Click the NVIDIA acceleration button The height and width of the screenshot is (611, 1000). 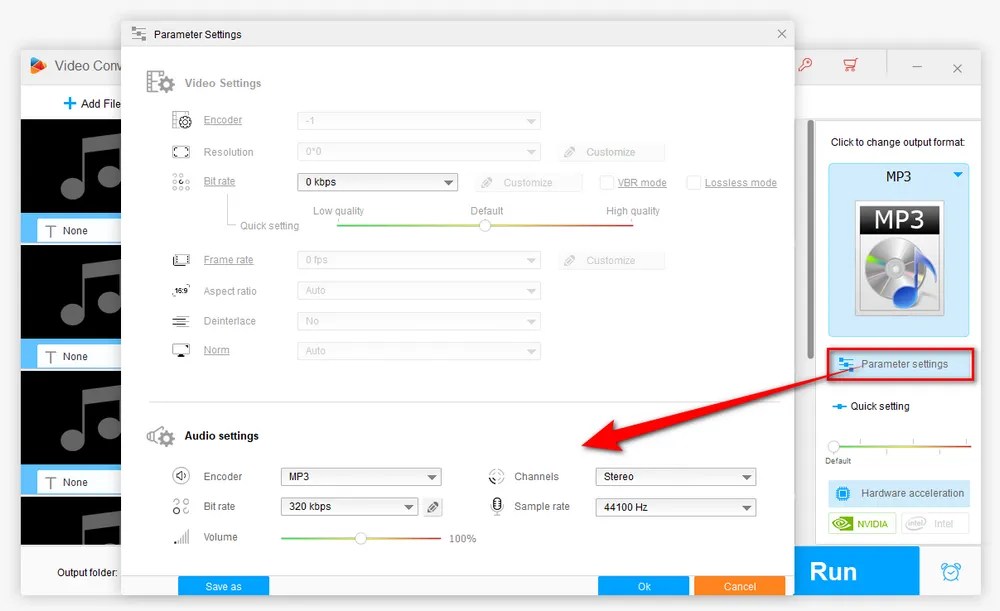[862, 524]
